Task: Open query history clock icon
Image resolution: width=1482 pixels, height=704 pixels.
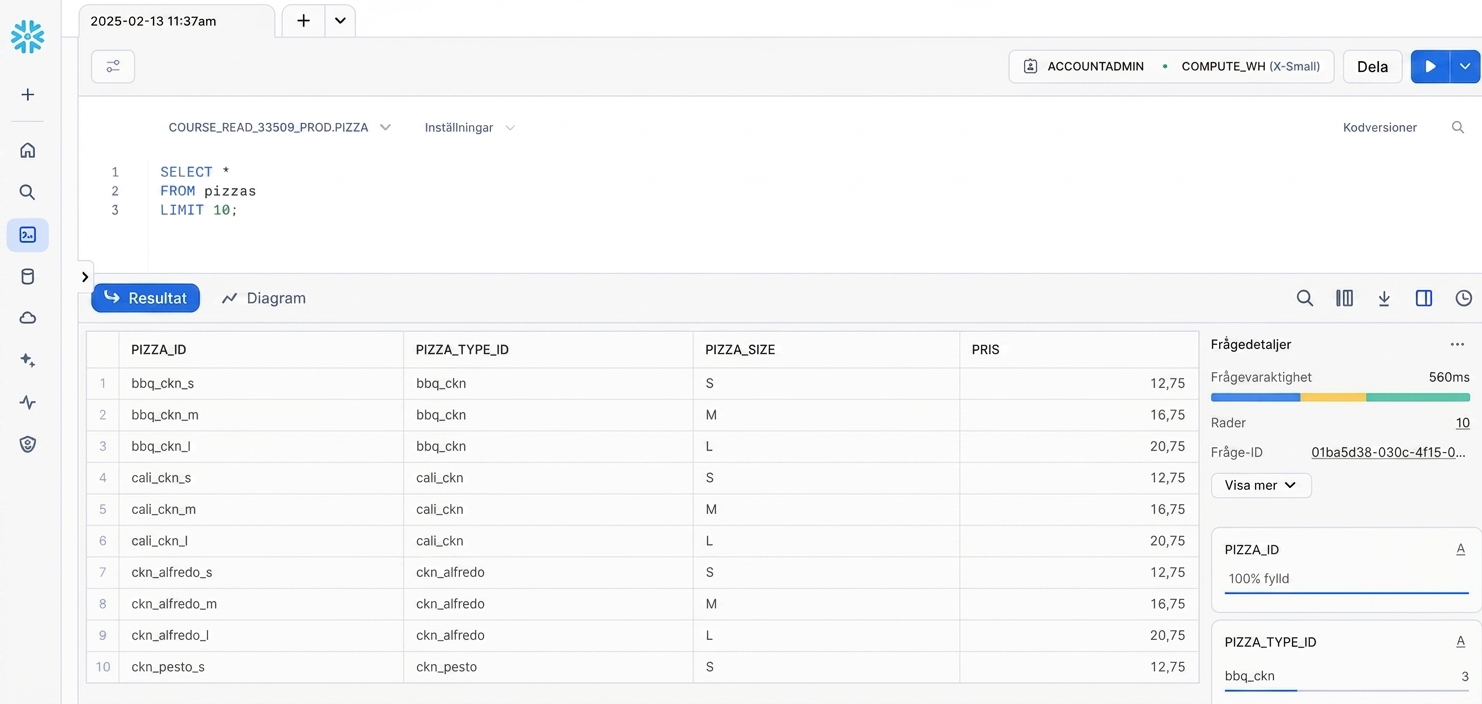Action: point(1464,298)
